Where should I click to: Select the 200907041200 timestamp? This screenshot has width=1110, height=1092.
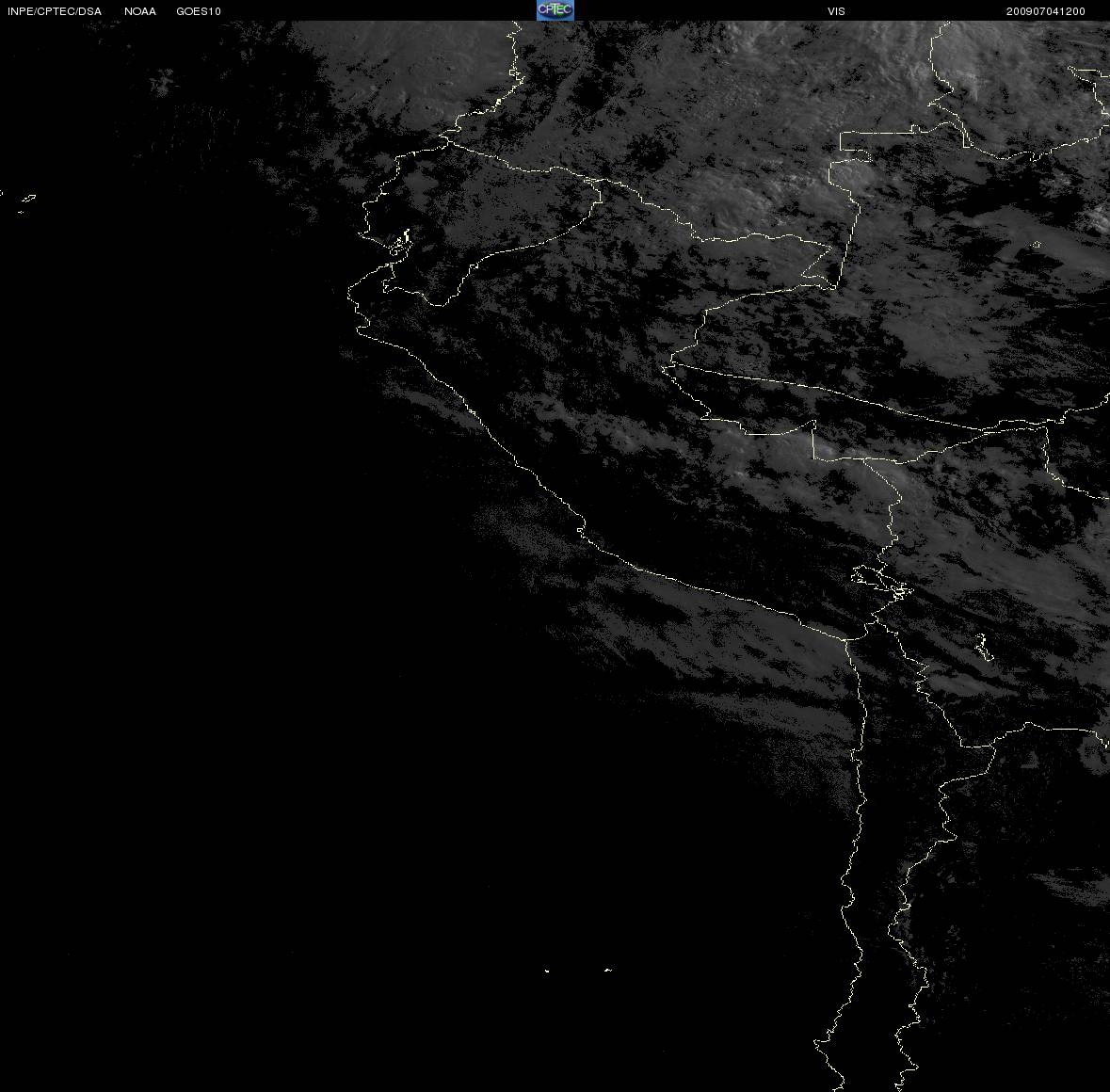pyautogui.click(x=1046, y=11)
